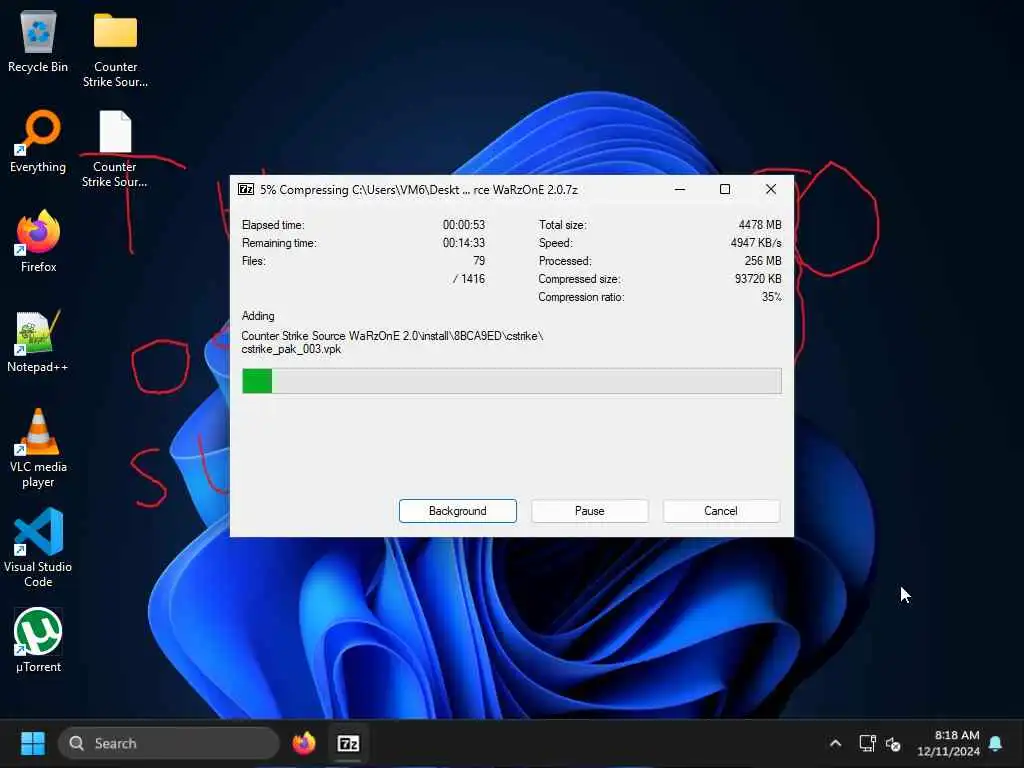This screenshot has width=1024, height=768.
Task: Click the 7-Zip icon in the taskbar
Action: coord(348,743)
